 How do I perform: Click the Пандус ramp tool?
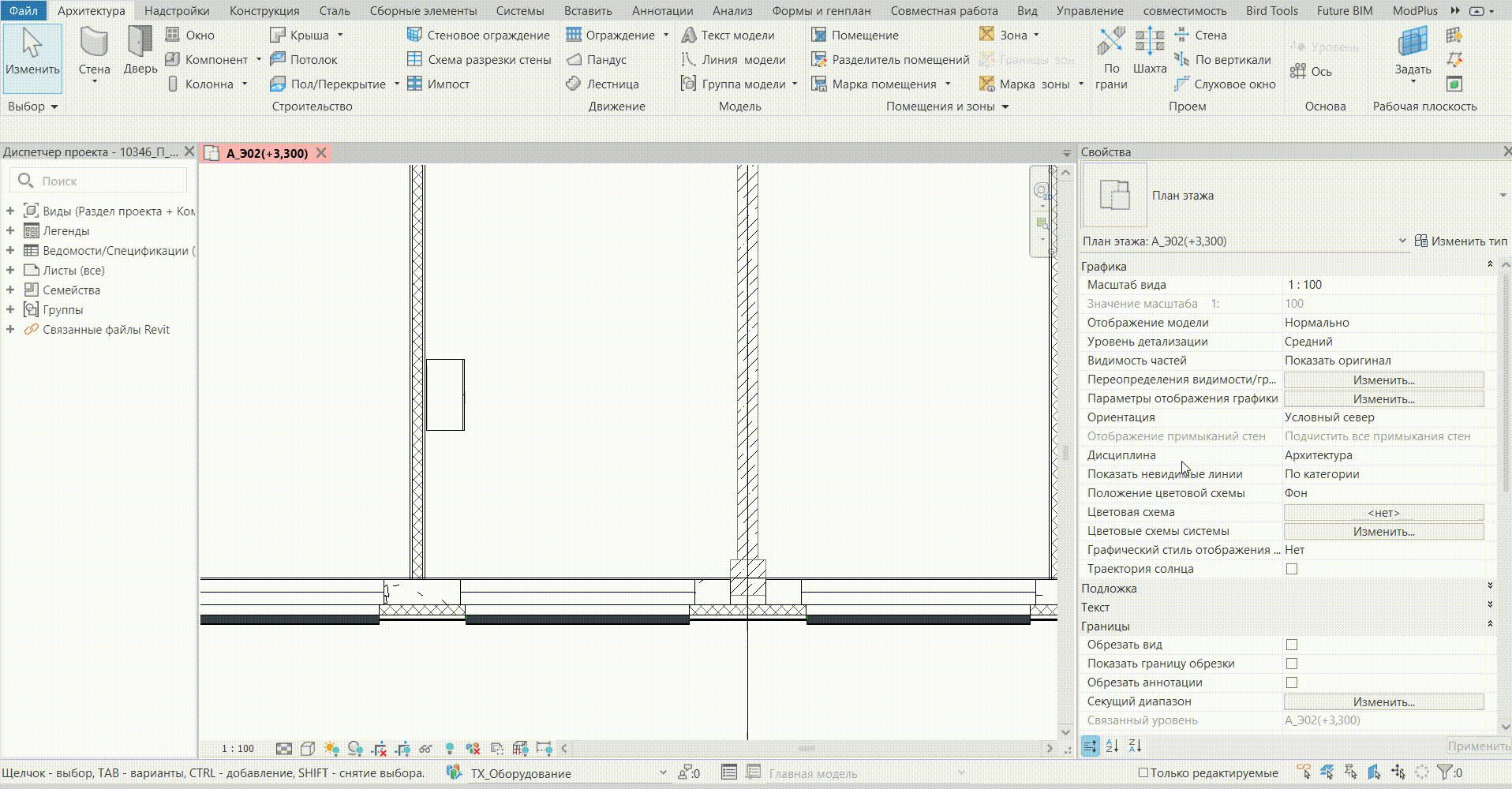pyautogui.click(x=597, y=59)
